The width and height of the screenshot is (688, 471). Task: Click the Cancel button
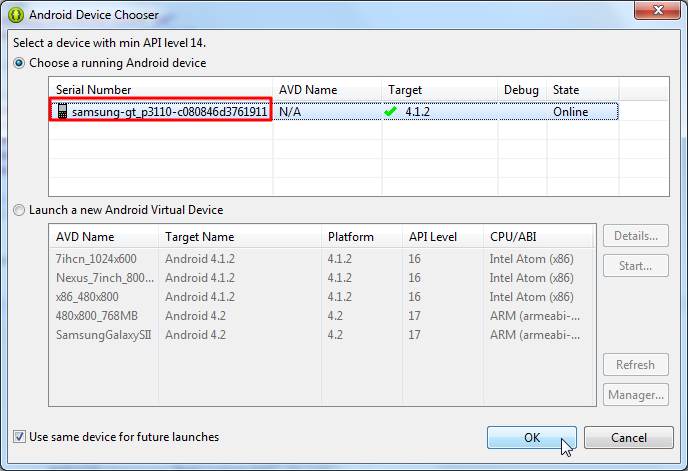pyautogui.click(x=629, y=438)
